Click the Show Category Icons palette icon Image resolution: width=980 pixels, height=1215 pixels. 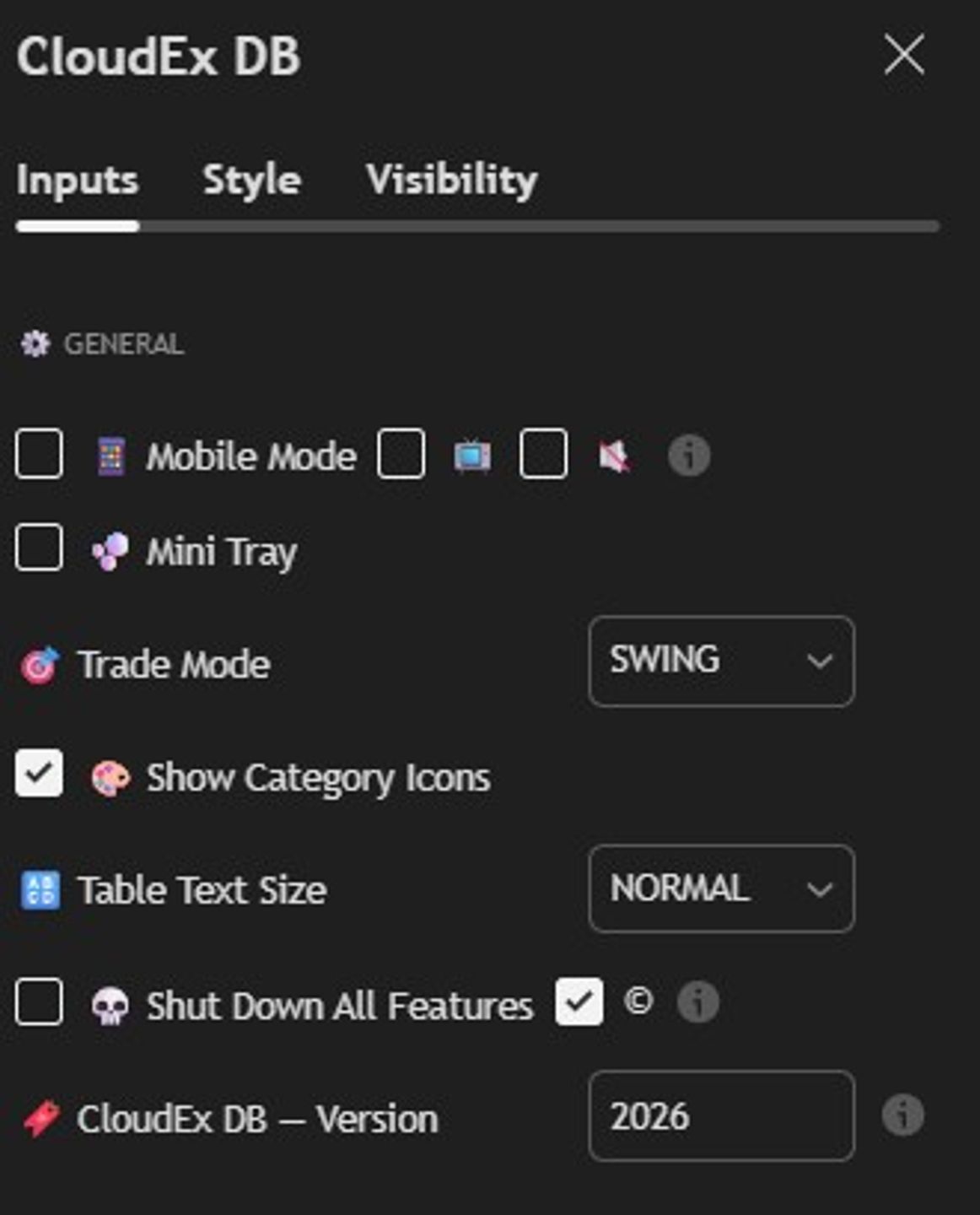point(110,778)
